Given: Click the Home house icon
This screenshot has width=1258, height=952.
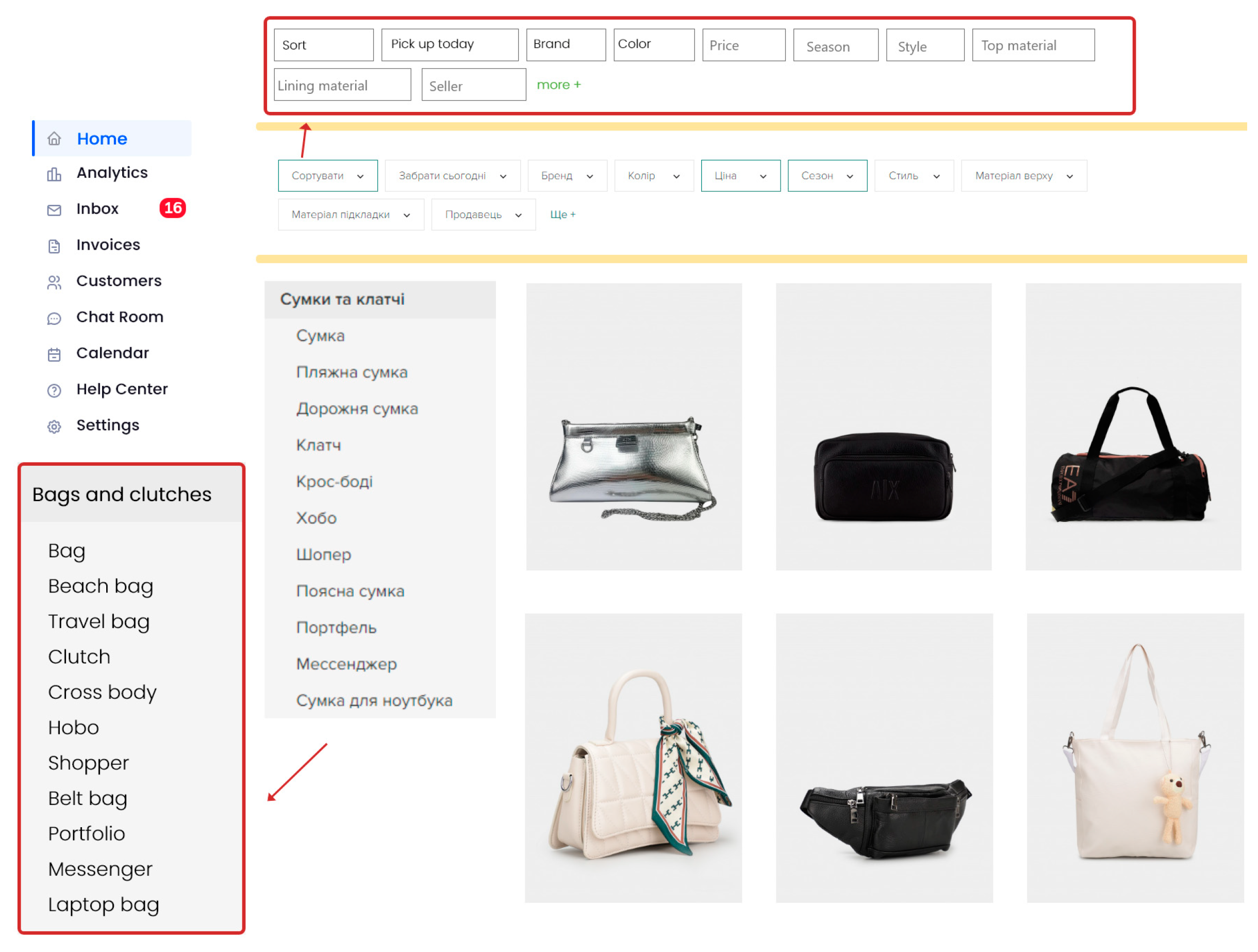Looking at the screenshot, I should click(x=54, y=139).
